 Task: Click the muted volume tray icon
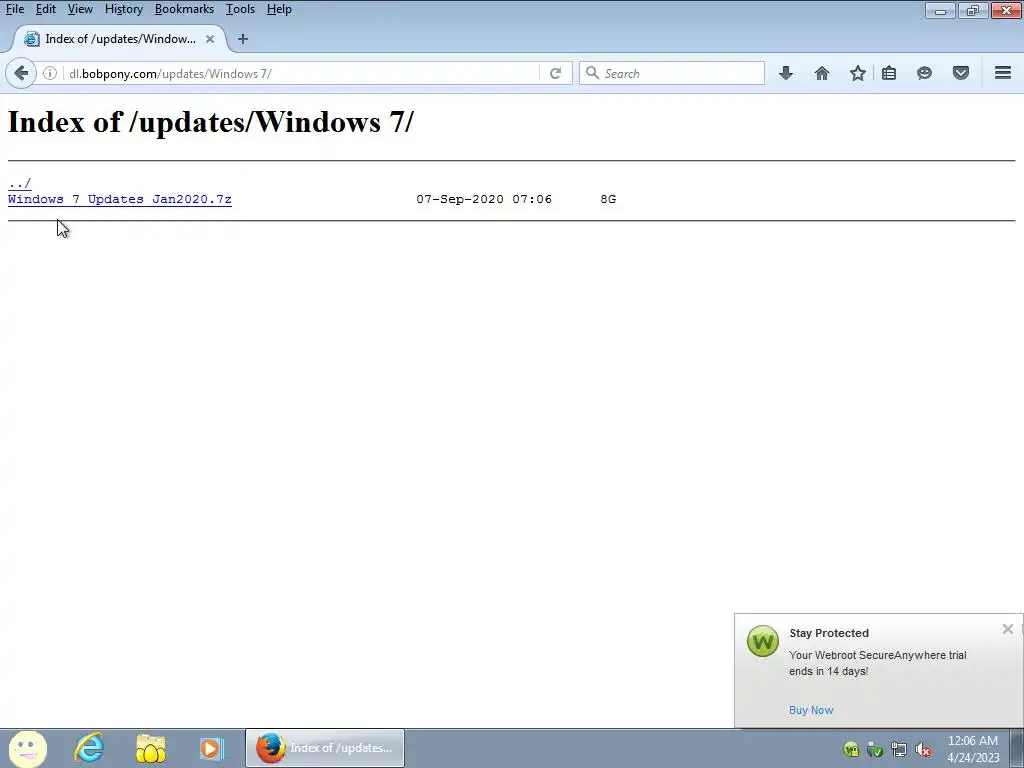point(923,750)
